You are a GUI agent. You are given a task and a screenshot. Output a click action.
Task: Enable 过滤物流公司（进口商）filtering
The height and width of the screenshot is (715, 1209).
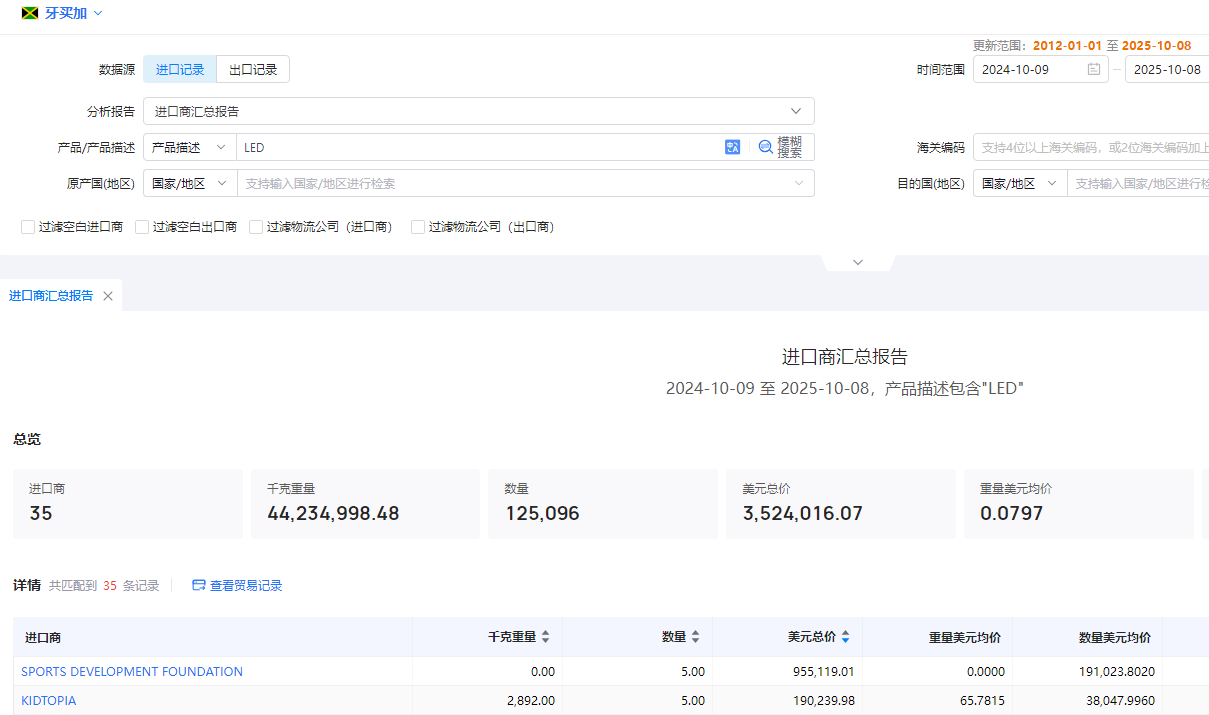pos(256,227)
